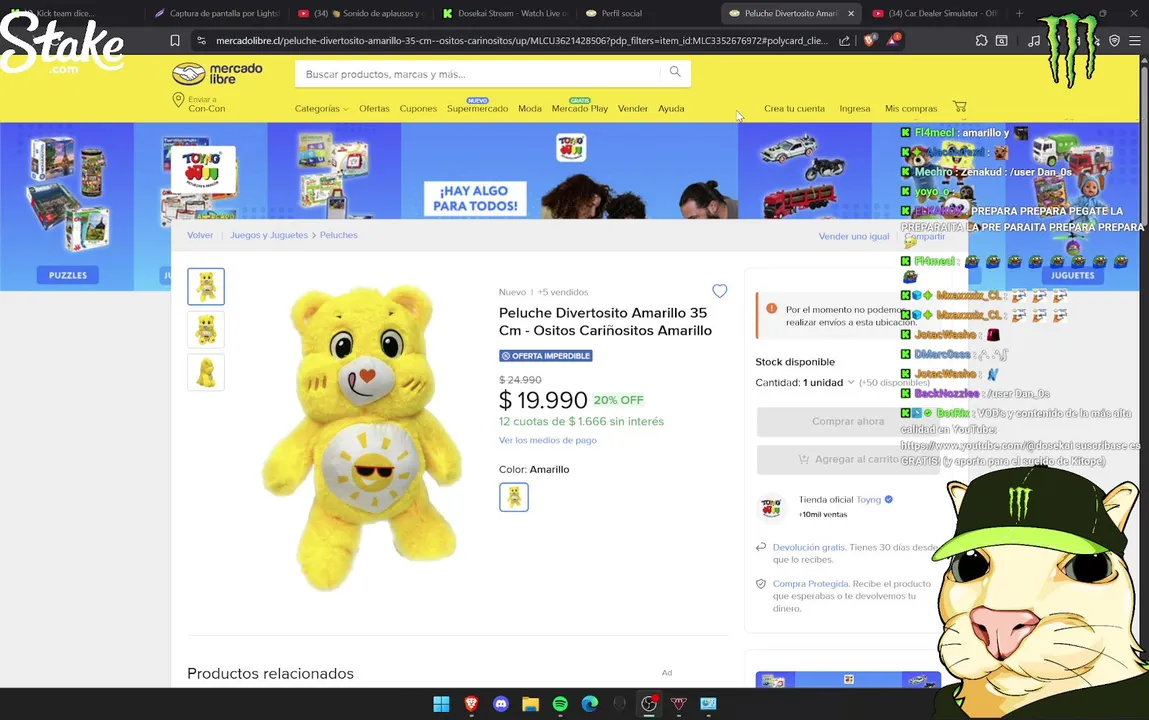Click the Mercado Libre logo

(x=217, y=73)
